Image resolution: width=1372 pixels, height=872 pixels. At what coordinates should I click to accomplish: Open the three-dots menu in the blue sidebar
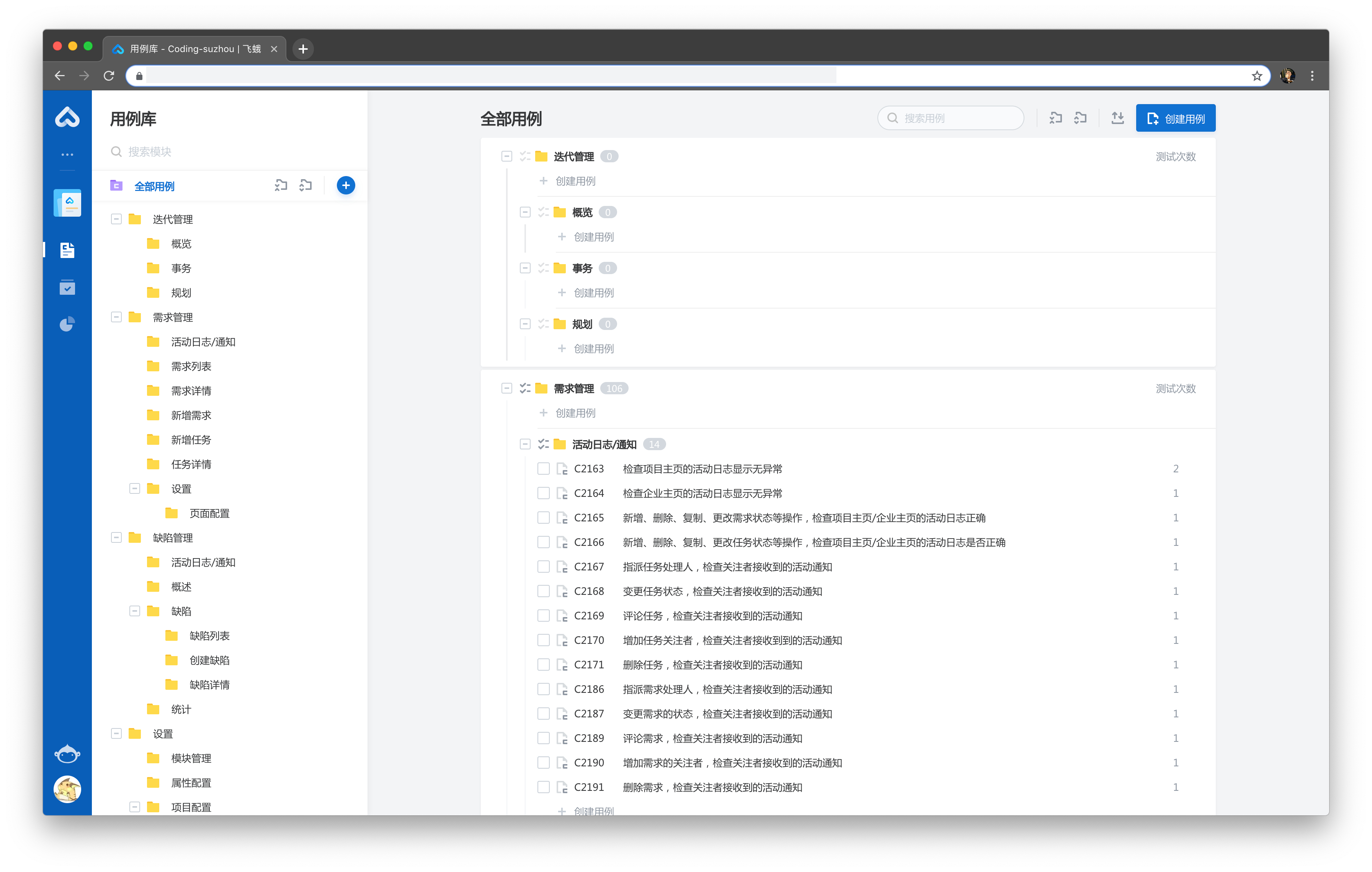[67, 154]
